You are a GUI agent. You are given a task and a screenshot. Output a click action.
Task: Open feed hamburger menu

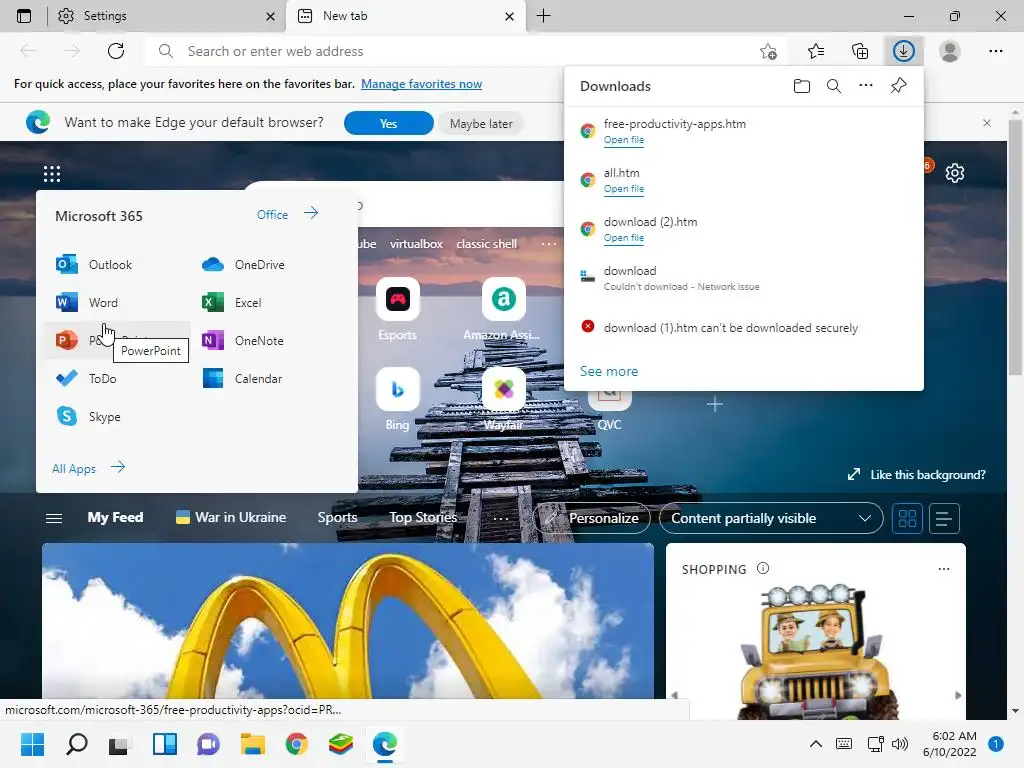(54, 518)
